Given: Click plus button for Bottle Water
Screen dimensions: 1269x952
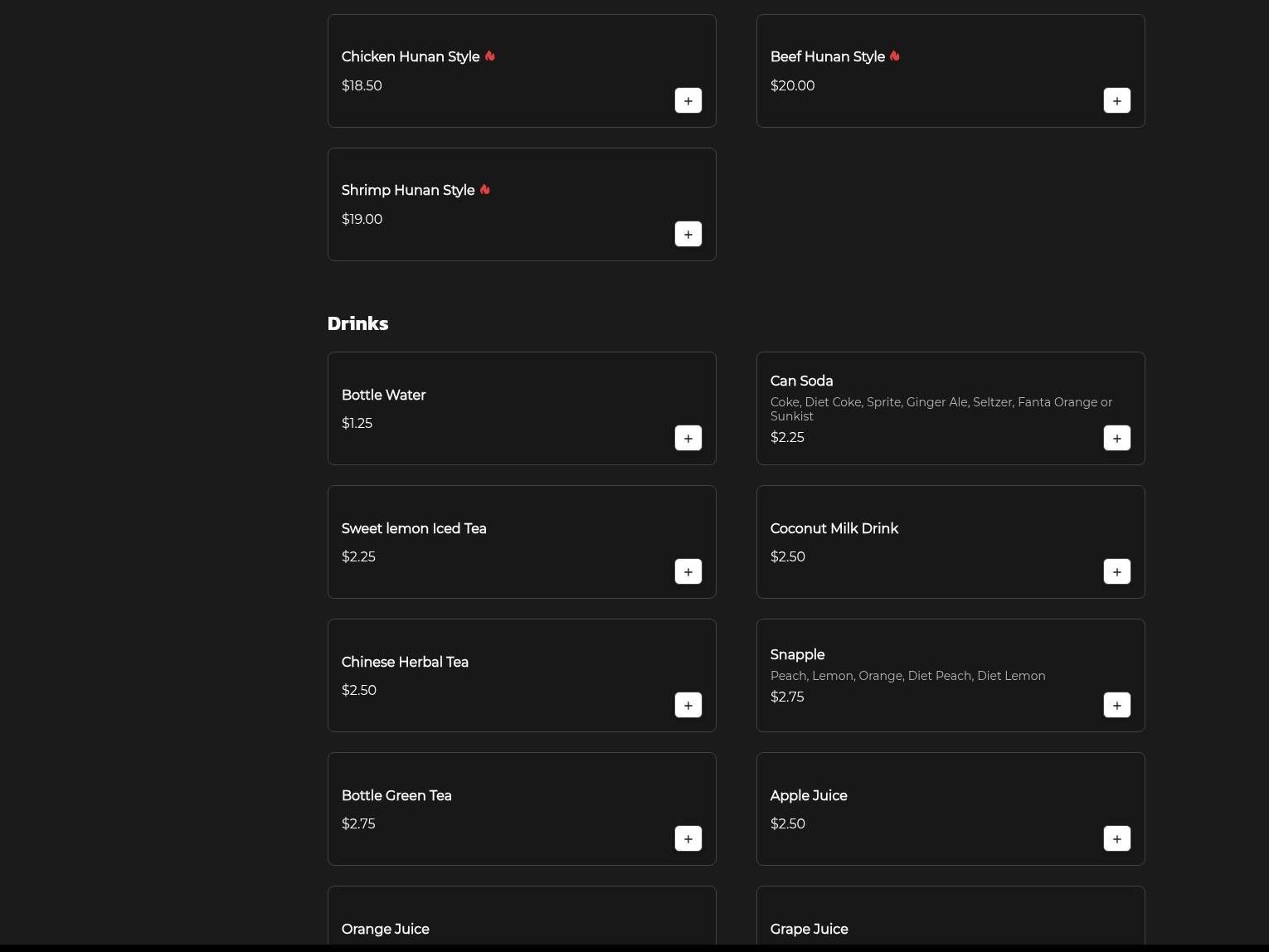Looking at the screenshot, I should (688, 438).
